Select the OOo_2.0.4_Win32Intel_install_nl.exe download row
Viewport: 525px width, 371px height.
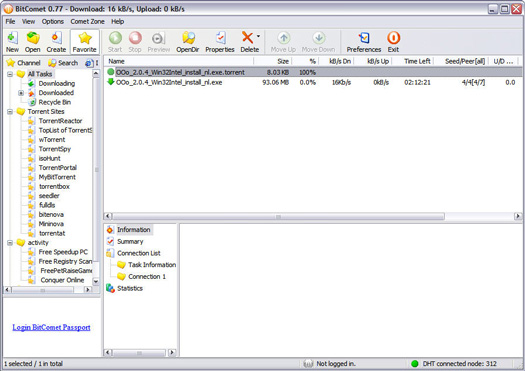[x=313, y=82]
